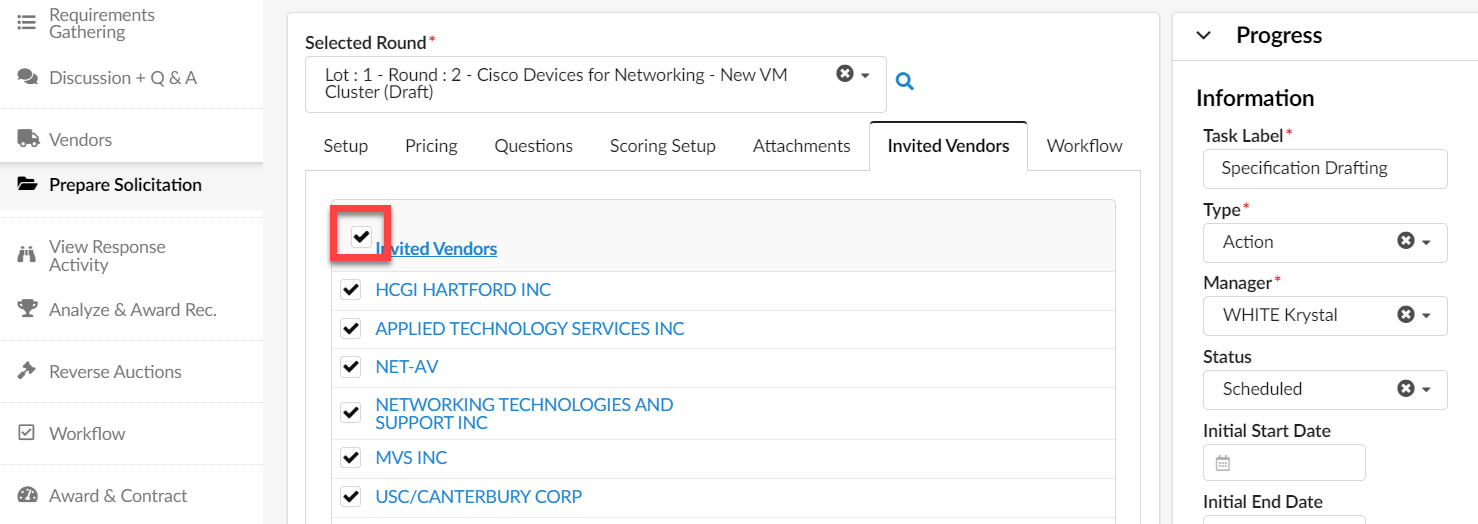
Task: Expand the Type dropdown arrow
Action: click(1427, 243)
